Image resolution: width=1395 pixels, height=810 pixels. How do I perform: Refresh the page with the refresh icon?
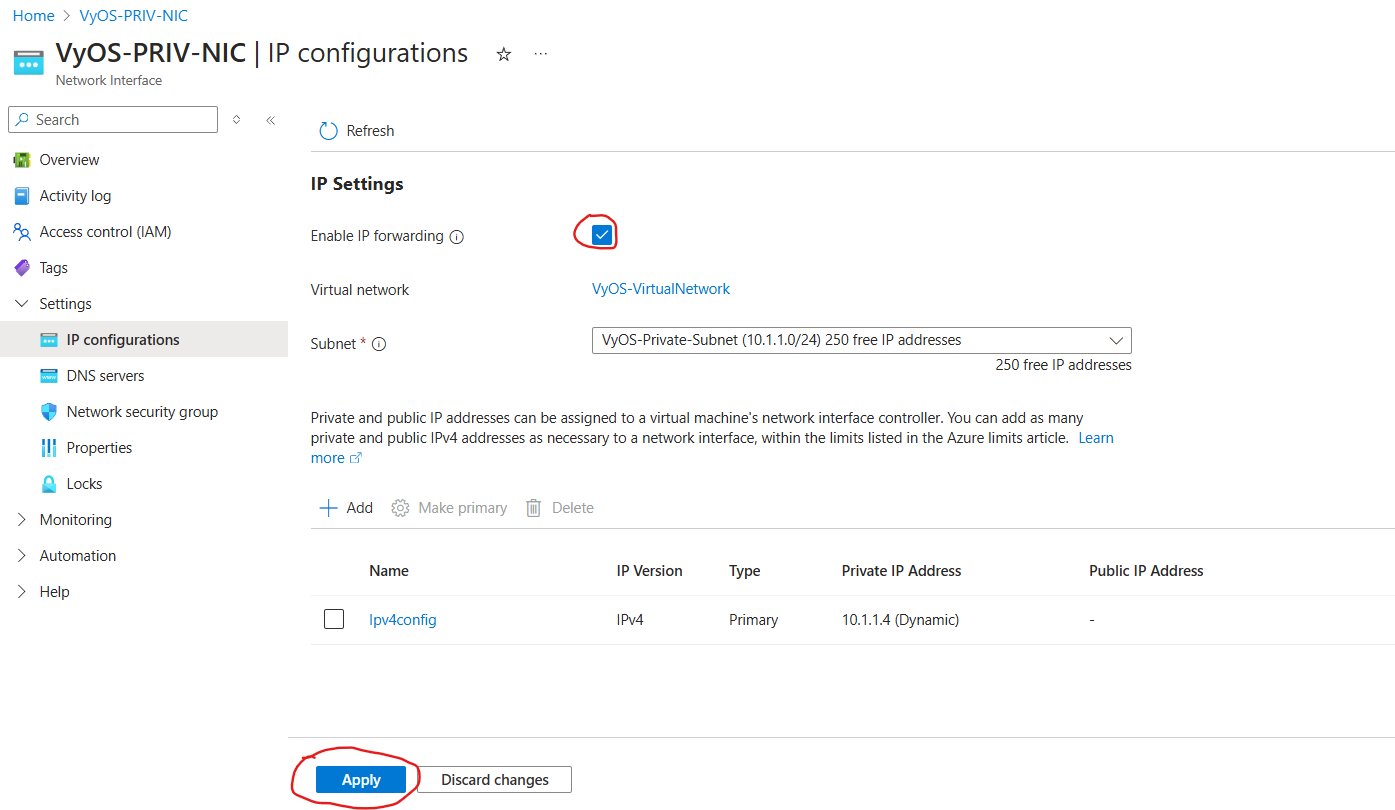(x=328, y=130)
